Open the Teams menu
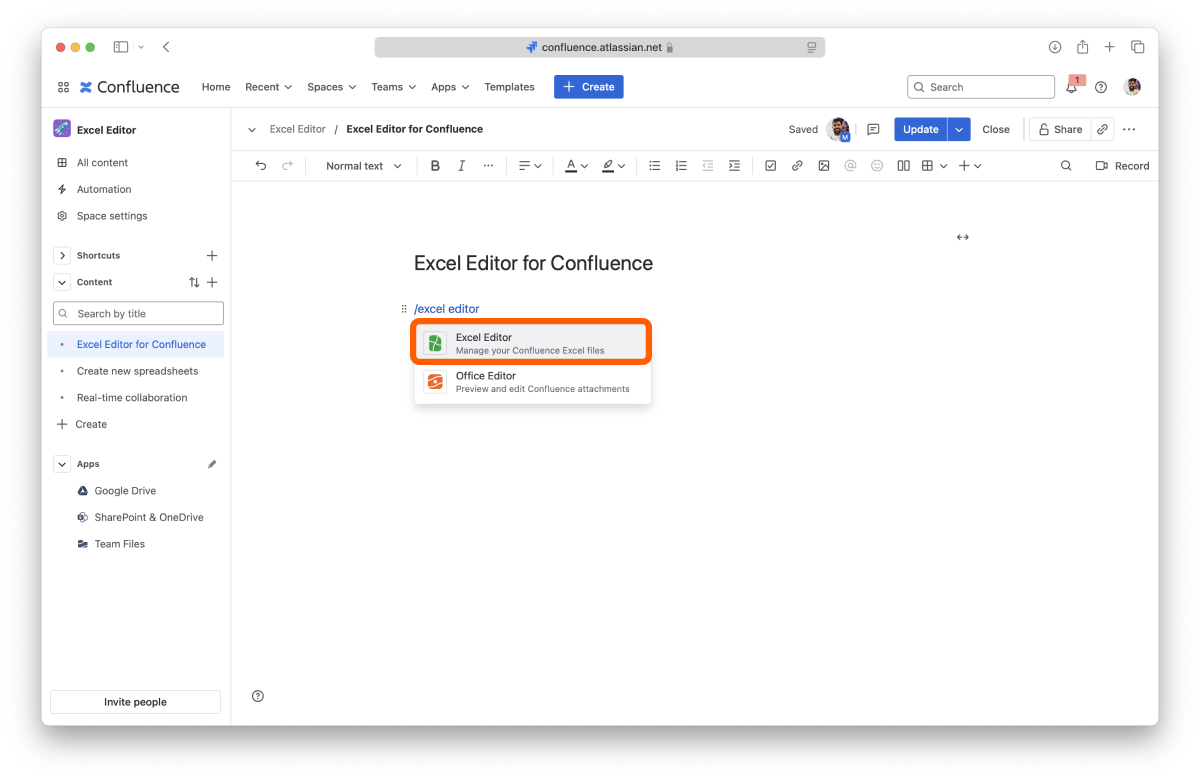The height and width of the screenshot is (780, 1200). pos(393,87)
